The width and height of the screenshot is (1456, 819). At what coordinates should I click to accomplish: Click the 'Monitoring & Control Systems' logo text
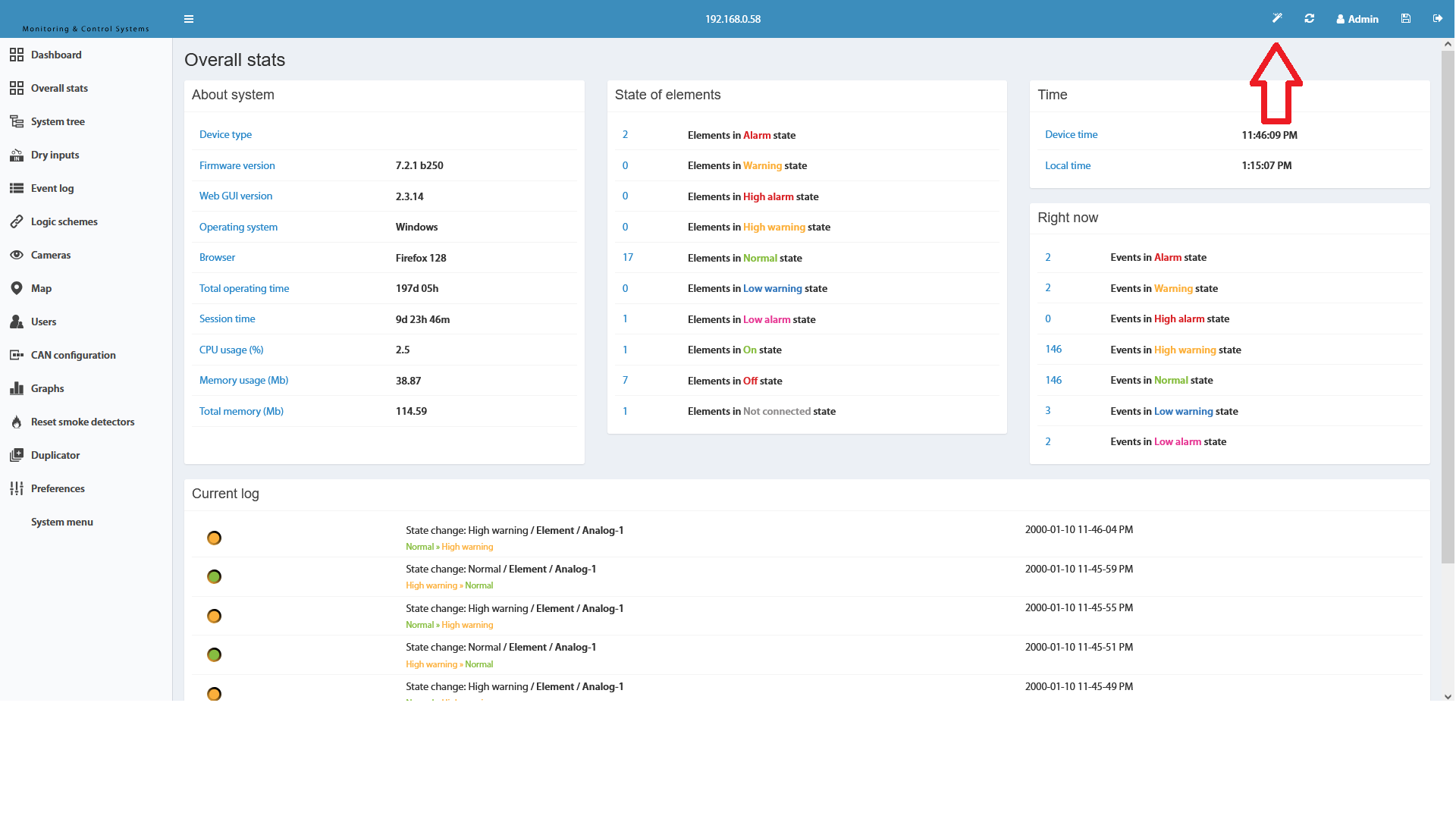click(86, 29)
